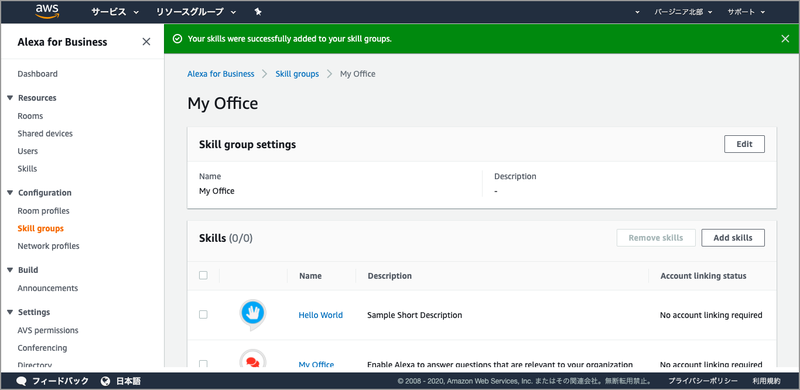Open the リソースグループ dropdown menu
The height and width of the screenshot is (390, 800).
point(196,12)
